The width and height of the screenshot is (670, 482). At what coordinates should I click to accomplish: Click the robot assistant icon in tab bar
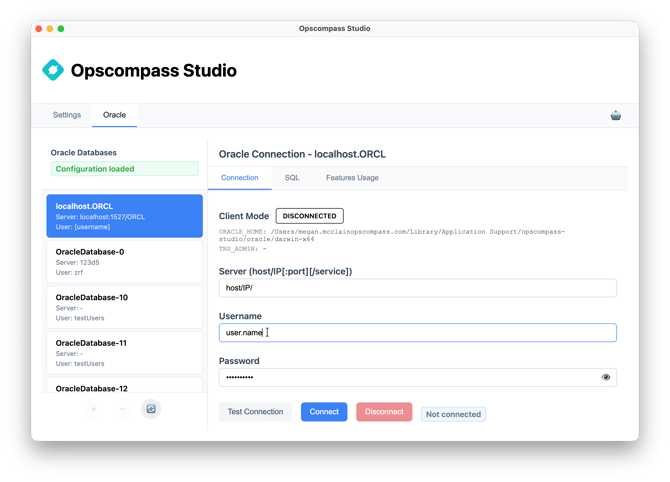tap(616, 115)
